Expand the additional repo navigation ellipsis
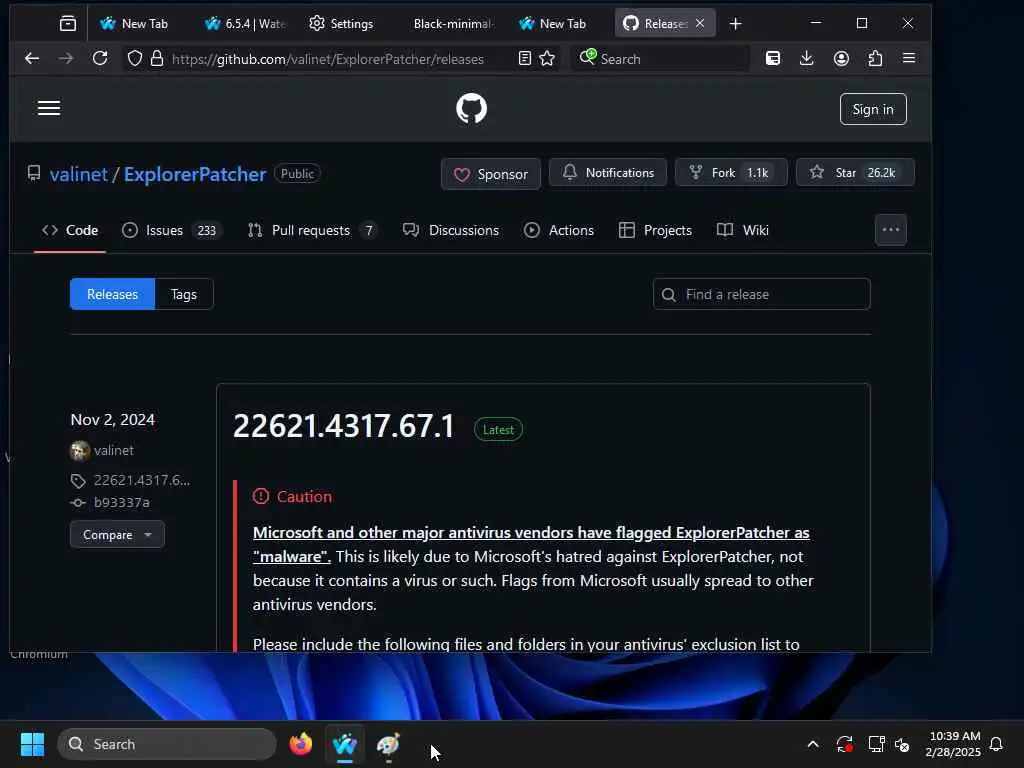 891,230
